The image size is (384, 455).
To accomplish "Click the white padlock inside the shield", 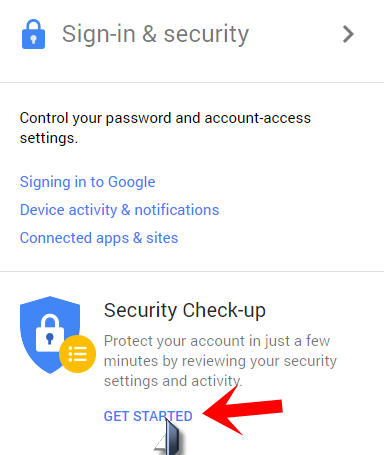I will (x=50, y=333).
